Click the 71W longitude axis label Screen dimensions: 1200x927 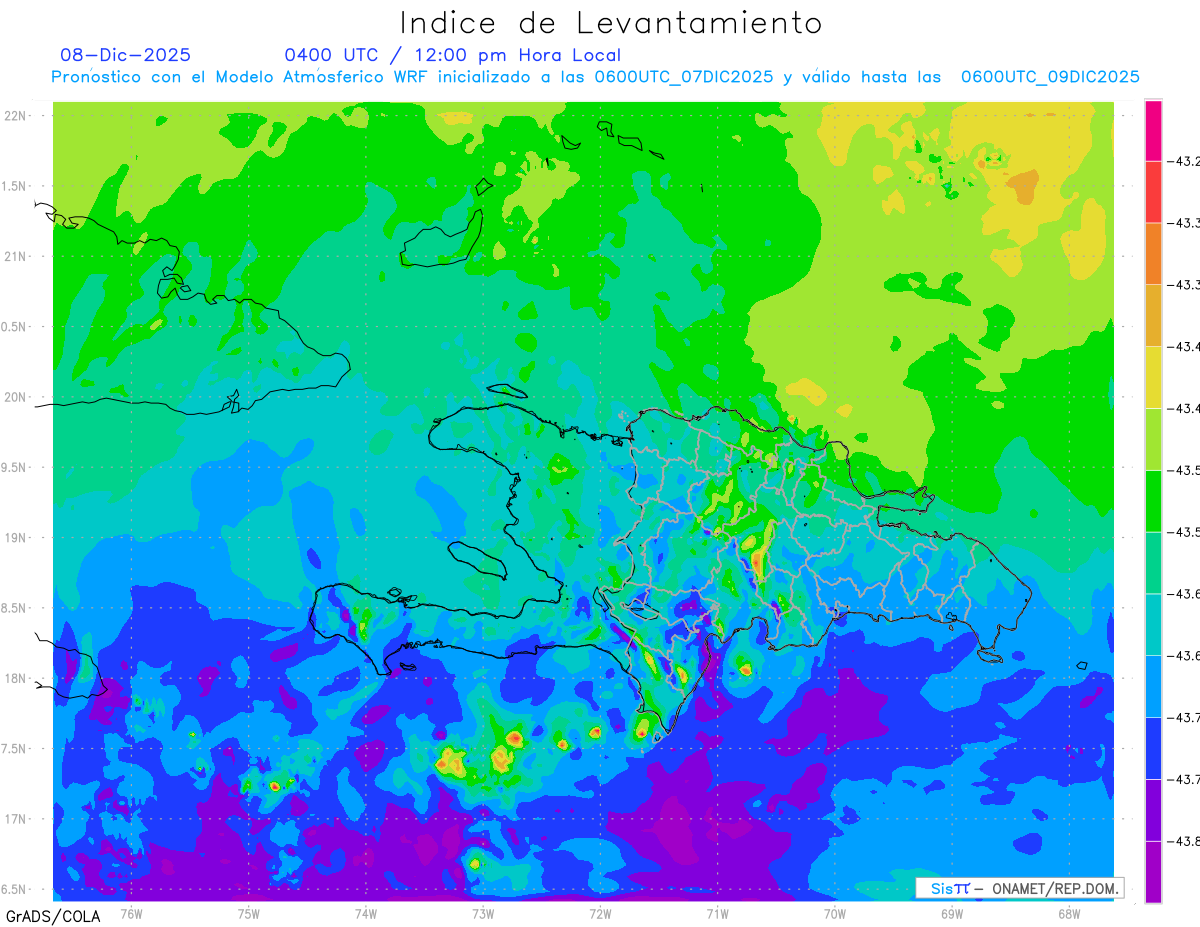pos(717,913)
